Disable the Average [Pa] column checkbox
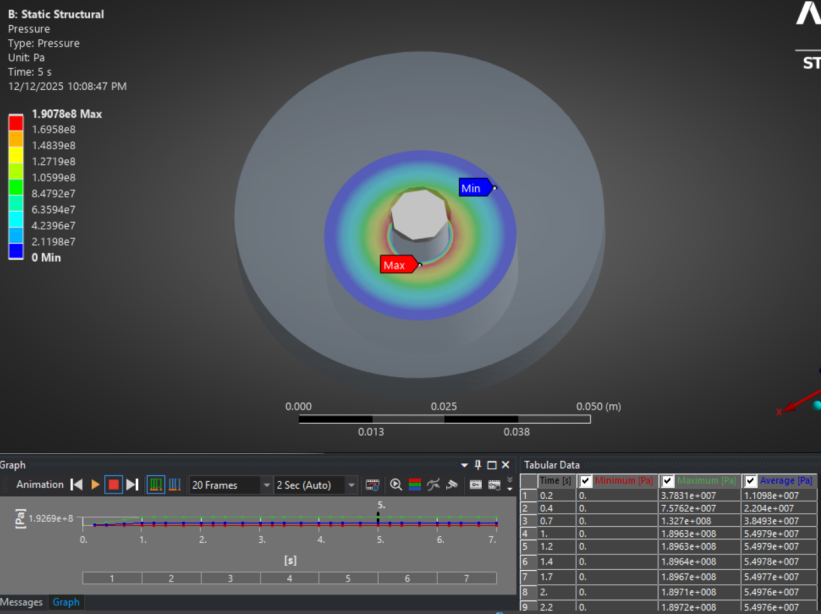Viewport: 821px width, 614px height. pos(751,481)
